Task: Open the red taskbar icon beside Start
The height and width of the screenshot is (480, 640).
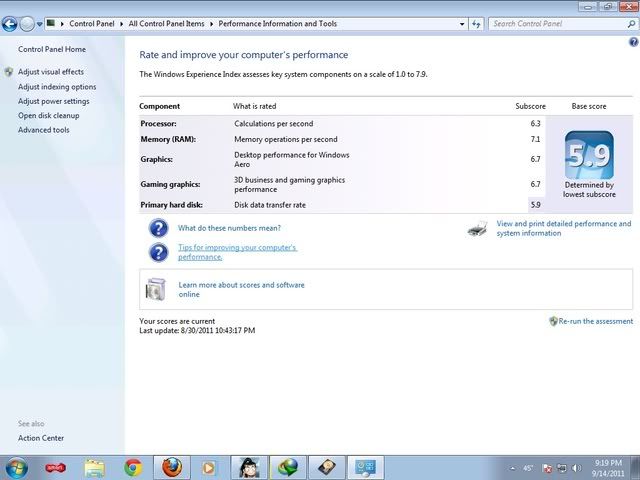Action: click(x=56, y=468)
